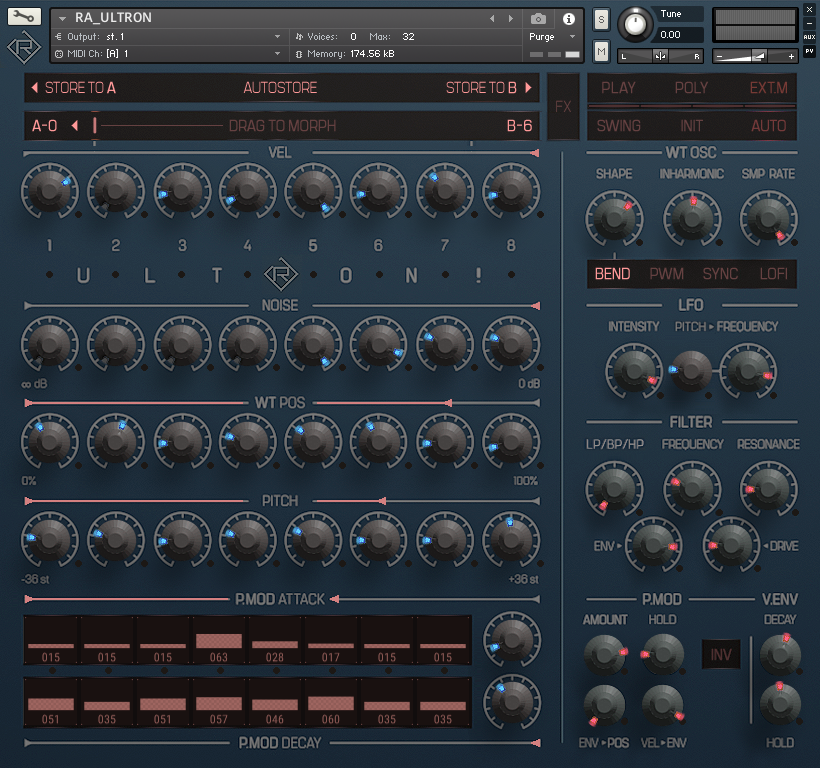This screenshot has height=768, width=820.
Task: Open the instrument info icon
Action: [568, 19]
